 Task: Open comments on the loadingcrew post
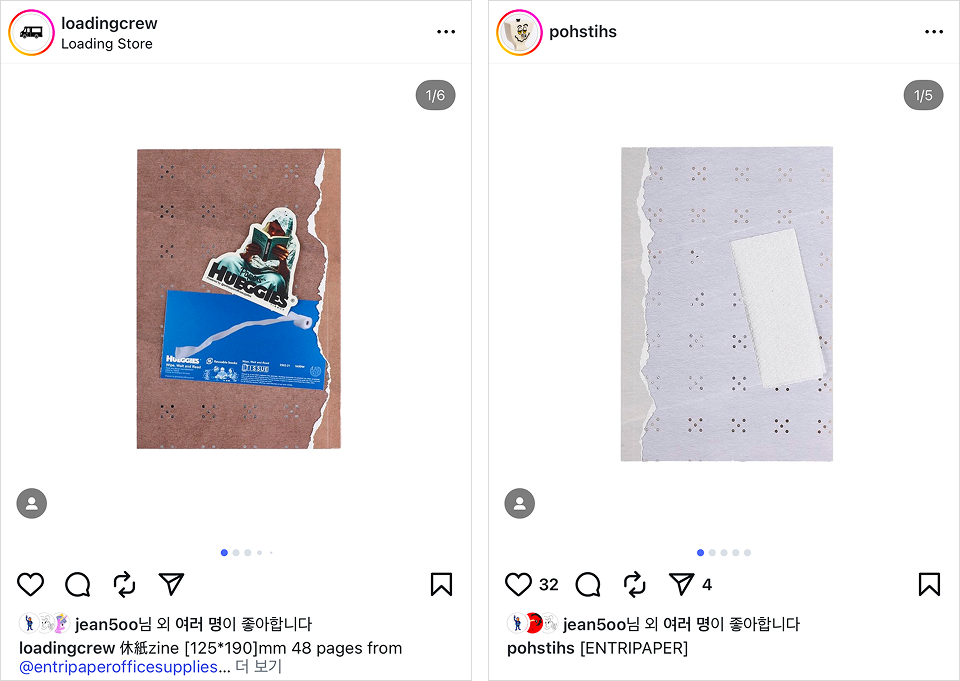[x=78, y=584]
